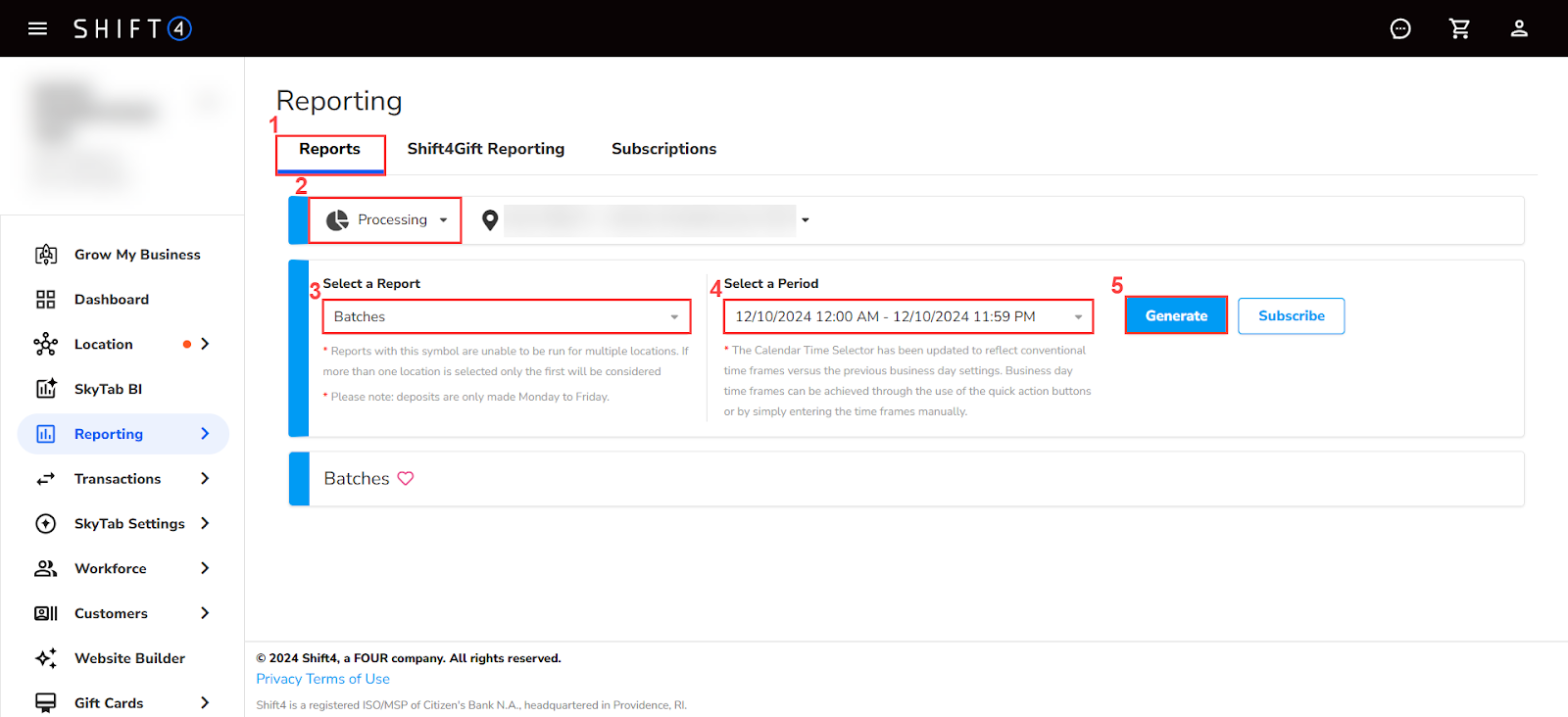
Task: Click the Workforce label in sidebar
Action: point(111,569)
